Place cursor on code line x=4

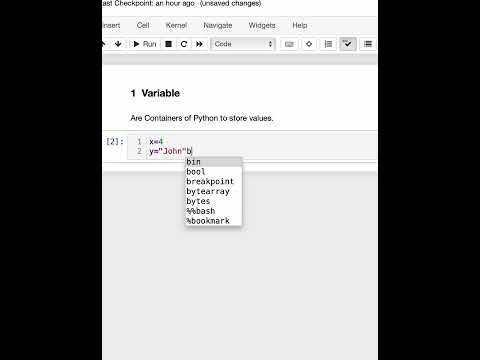156,141
